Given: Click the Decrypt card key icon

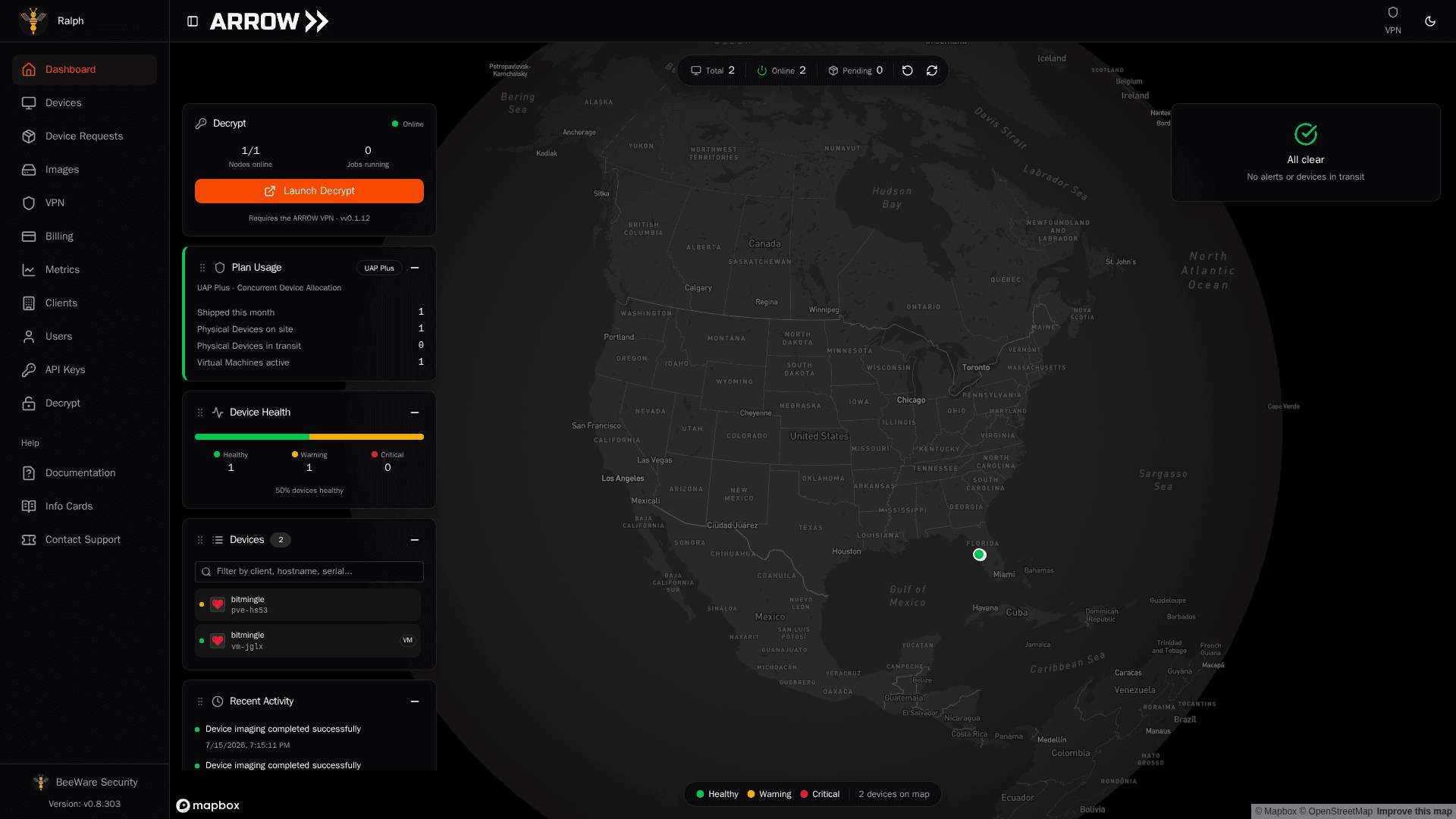Looking at the screenshot, I should [201, 124].
